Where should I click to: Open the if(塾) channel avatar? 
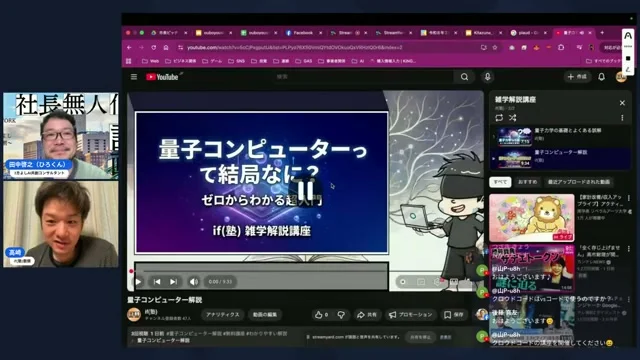point(134,315)
